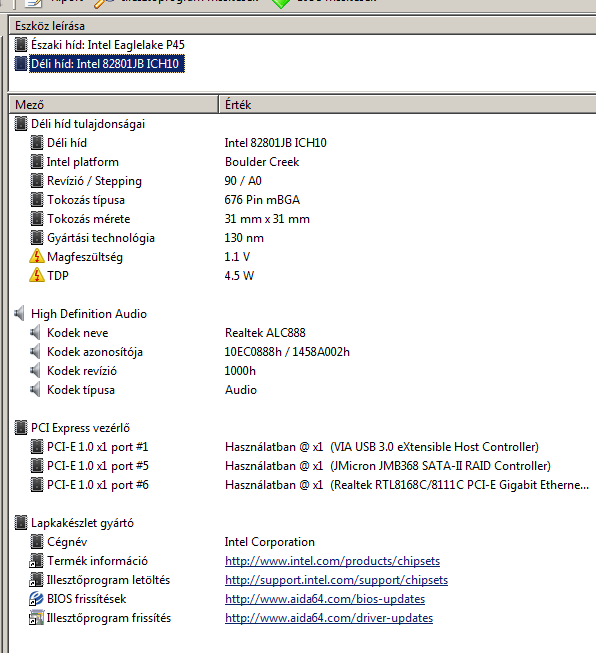
Task: Click the BIOS update icon beside BIOS frissítések
Action: (x=36, y=599)
